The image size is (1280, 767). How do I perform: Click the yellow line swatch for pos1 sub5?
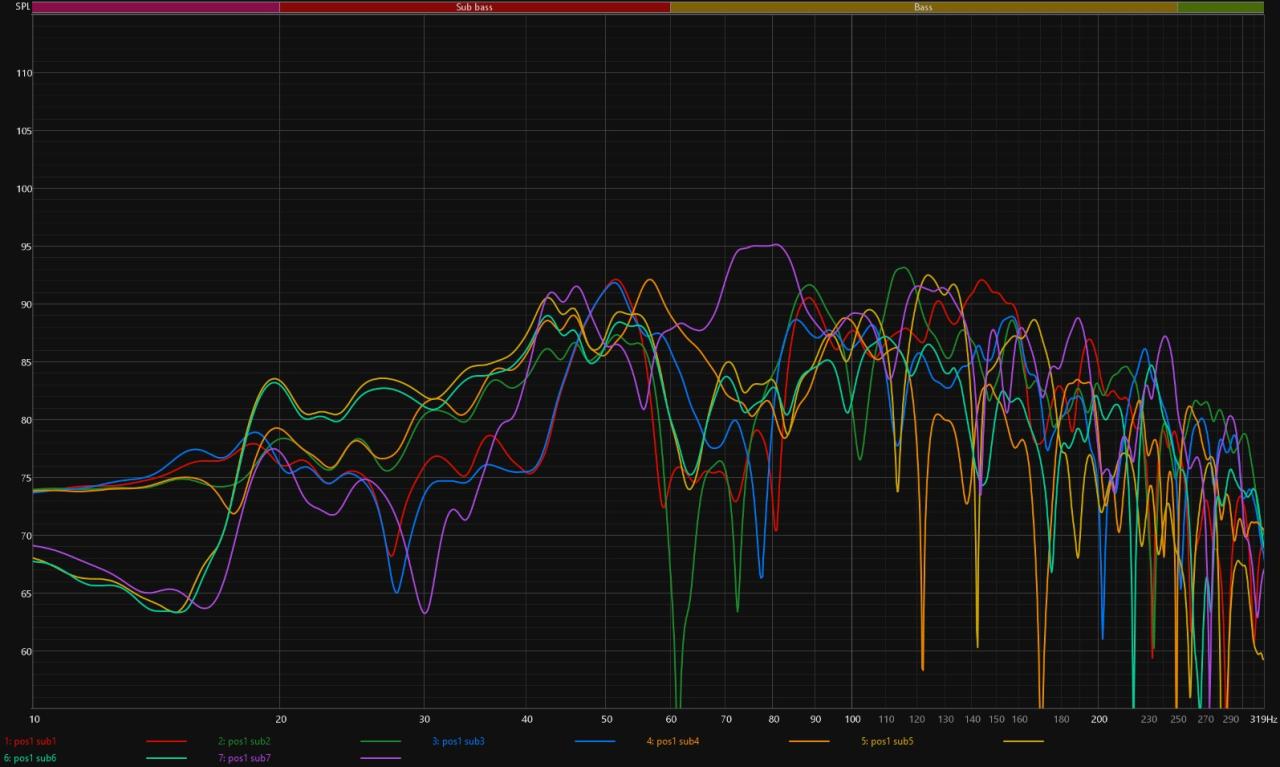[x=1023, y=741]
